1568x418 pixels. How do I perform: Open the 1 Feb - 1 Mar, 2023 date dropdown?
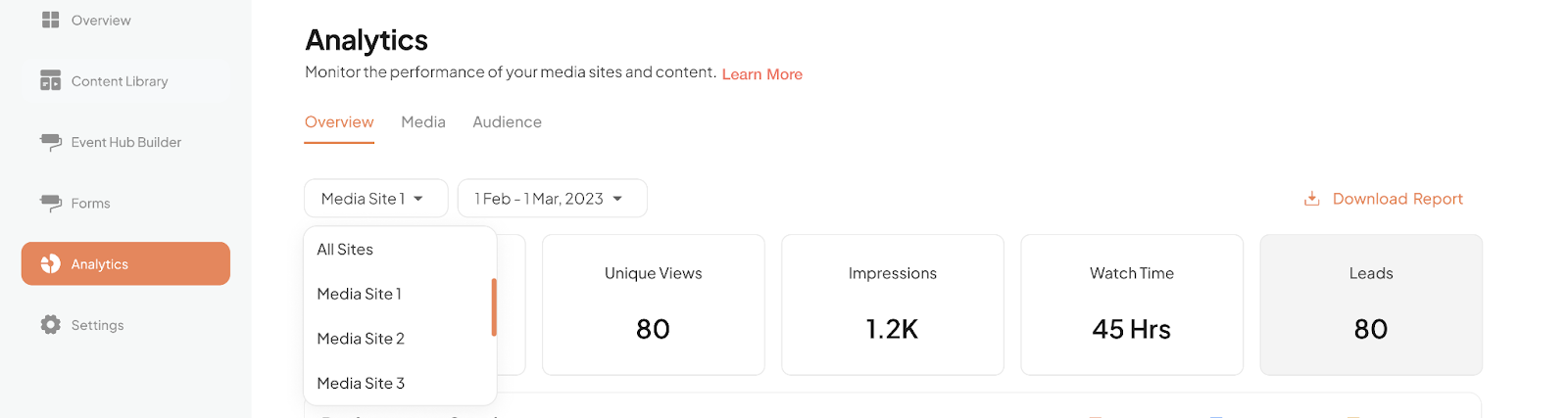[552, 198]
